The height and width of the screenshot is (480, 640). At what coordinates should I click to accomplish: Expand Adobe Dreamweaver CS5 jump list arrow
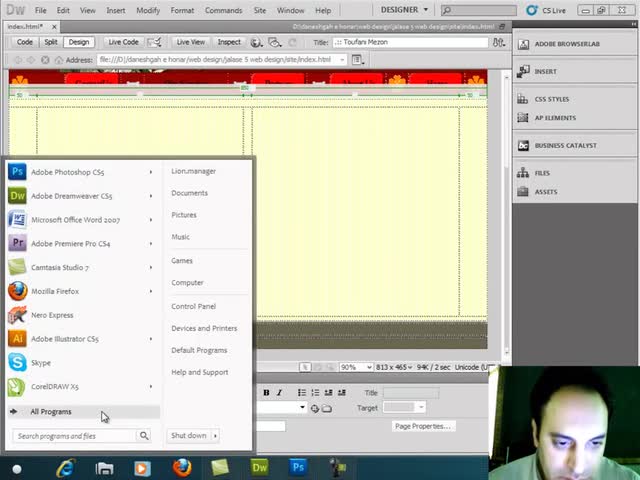[151, 196]
